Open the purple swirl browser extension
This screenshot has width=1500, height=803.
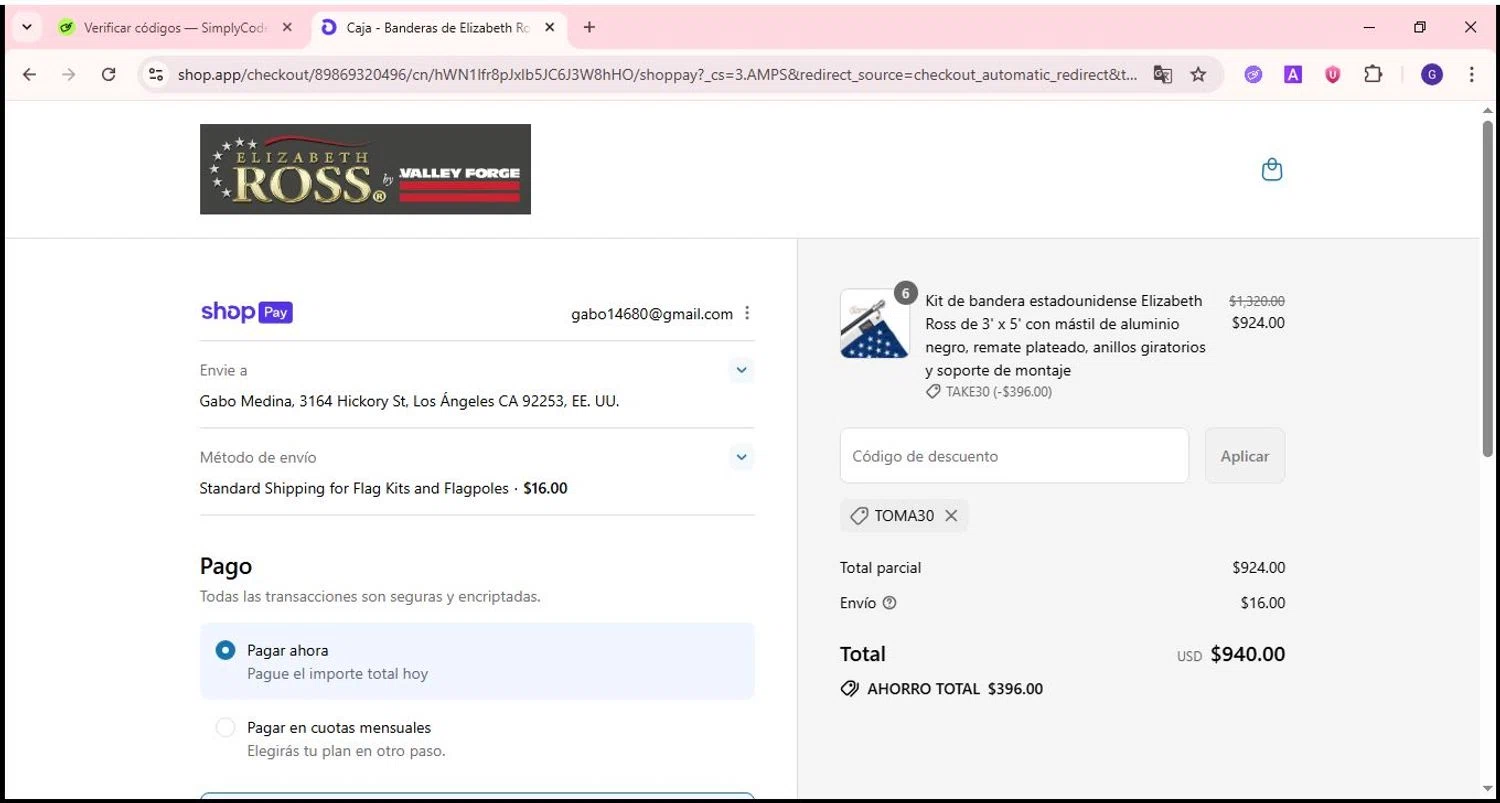click(1253, 74)
